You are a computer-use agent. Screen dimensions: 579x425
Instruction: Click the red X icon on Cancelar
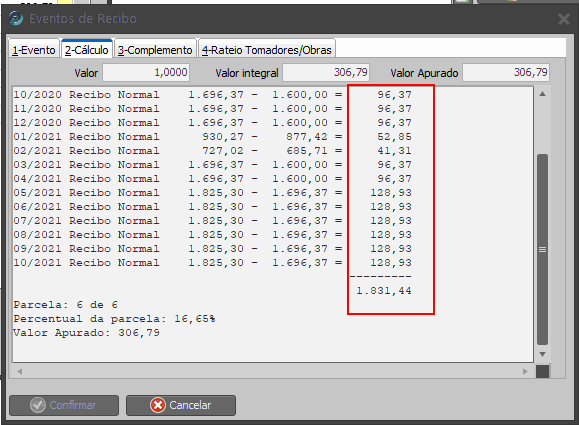click(x=158, y=405)
